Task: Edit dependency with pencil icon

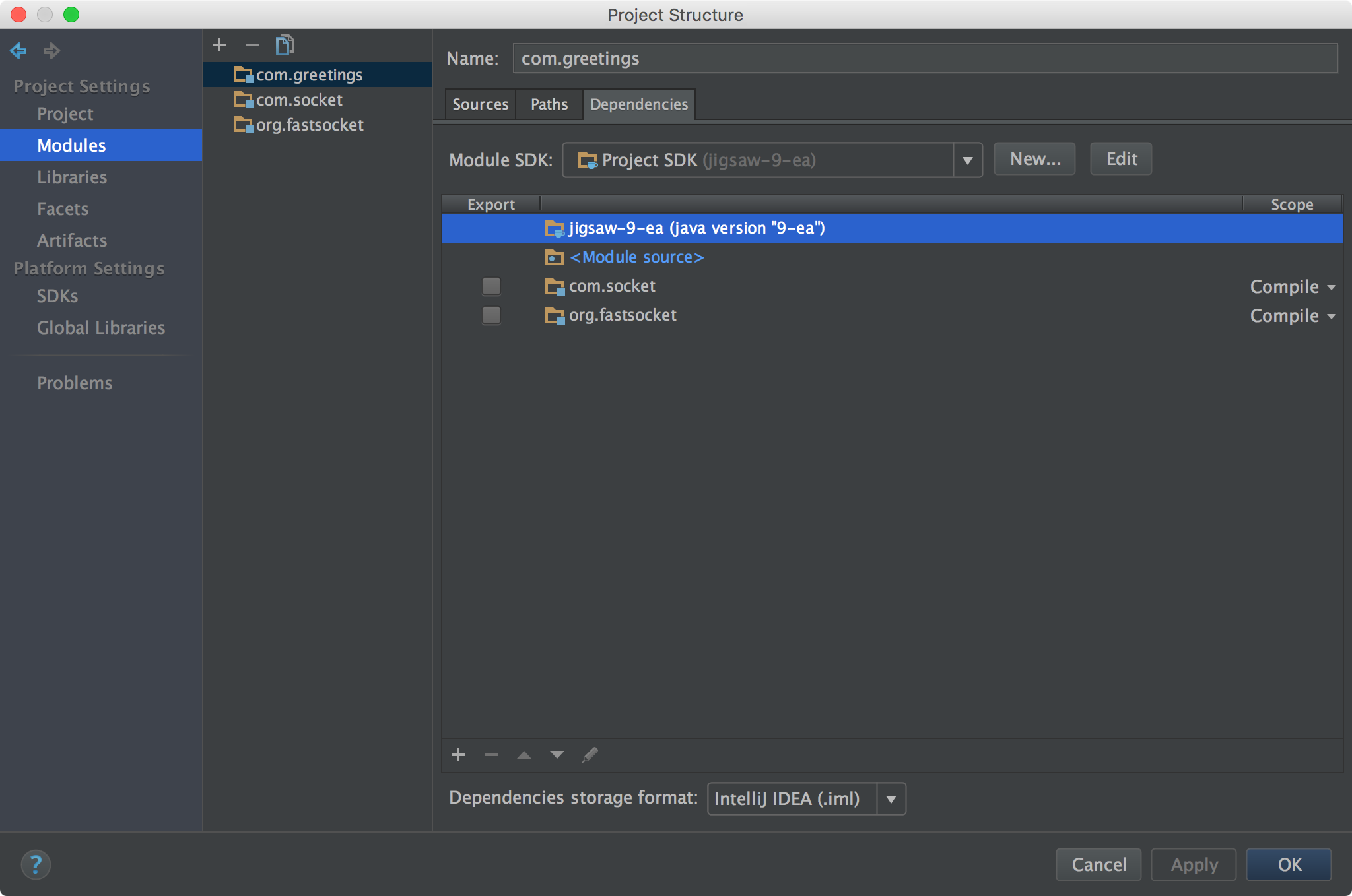Action: [590, 755]
